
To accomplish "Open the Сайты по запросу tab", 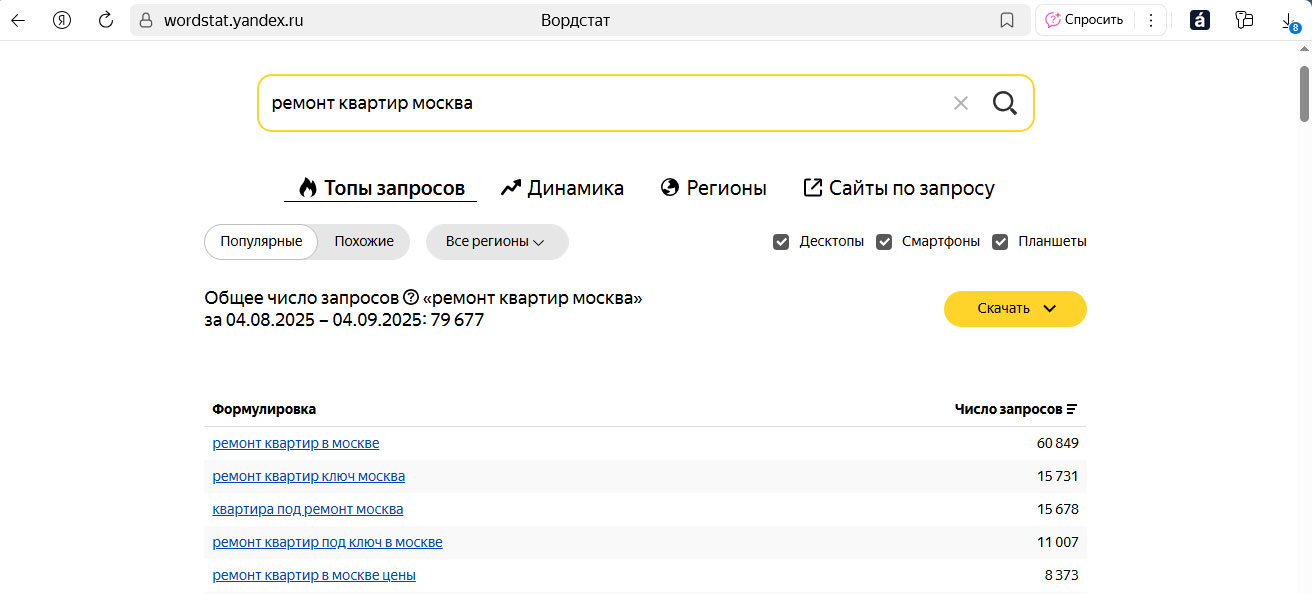I will (899, 188).
